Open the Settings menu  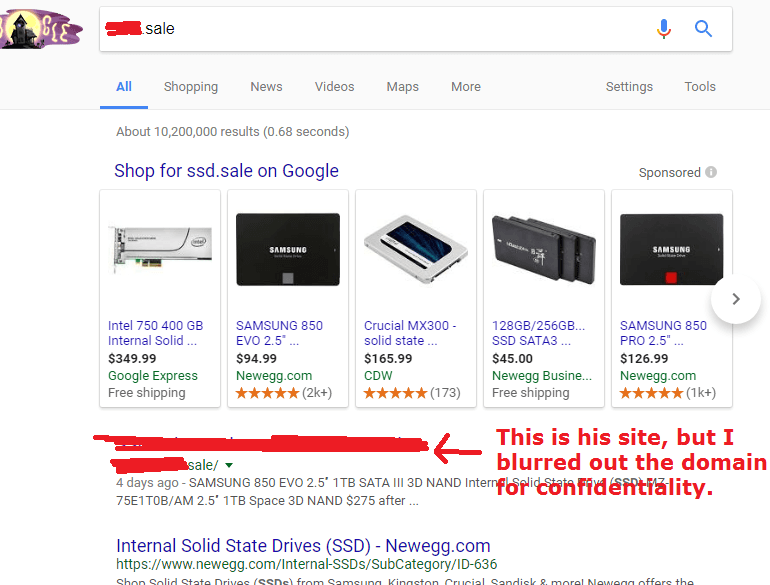coord(629,86)
